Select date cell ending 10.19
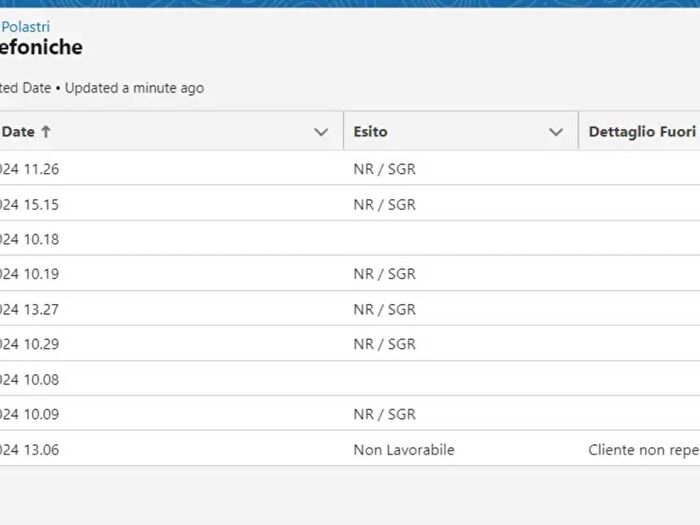Screen dimensions: 700x525 29,274
